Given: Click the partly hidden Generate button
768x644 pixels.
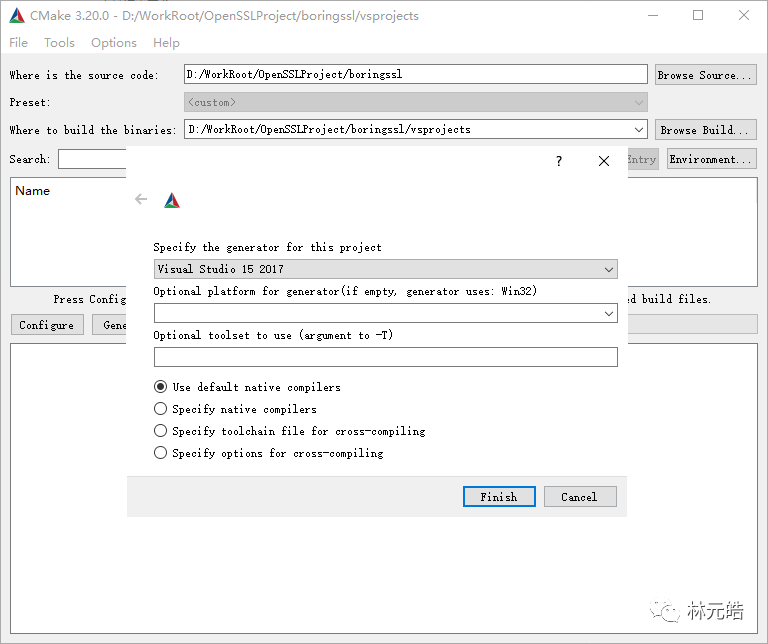Looking at the screenshot, I should click(110, 325).
